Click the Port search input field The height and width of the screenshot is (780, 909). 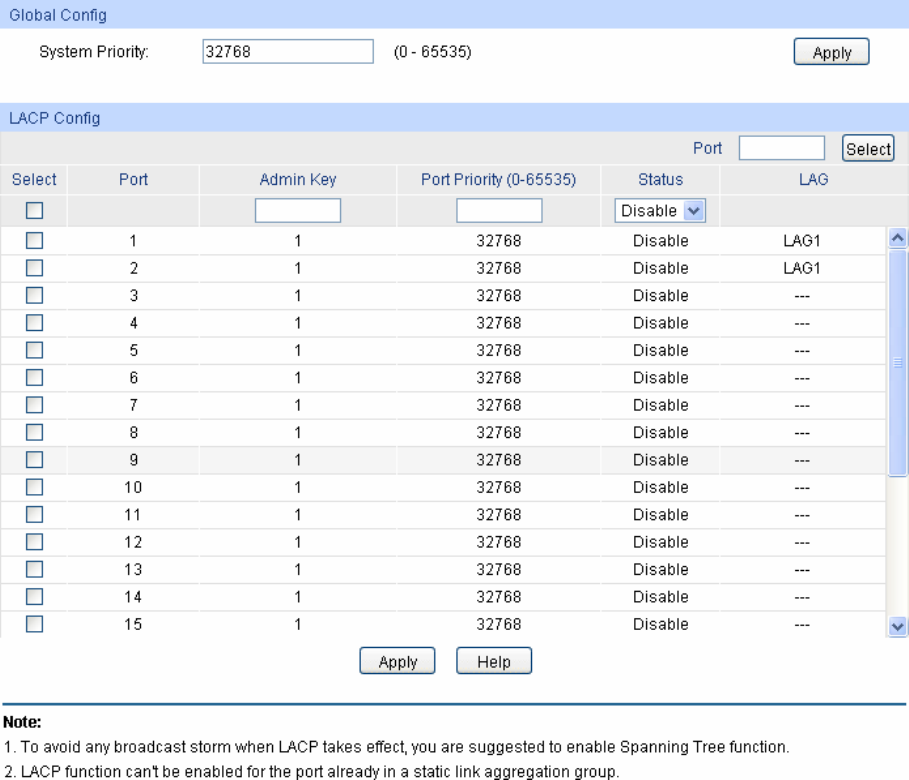[781, 148]
